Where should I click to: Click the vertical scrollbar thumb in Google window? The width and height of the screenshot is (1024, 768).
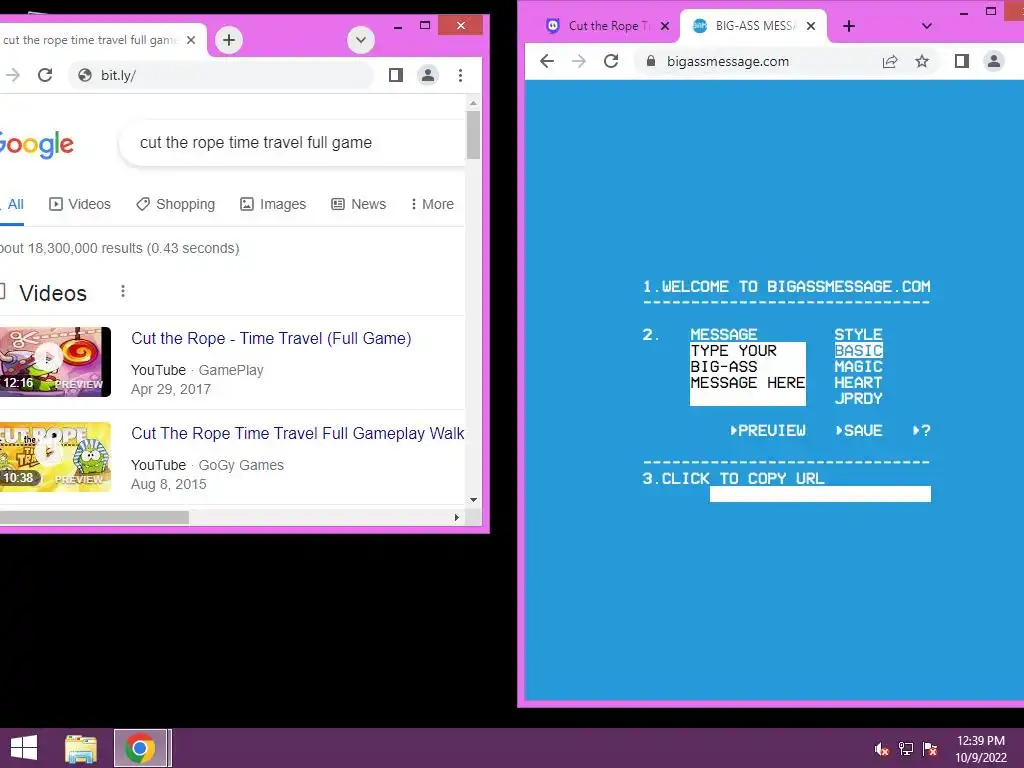(x=473, y=135)
